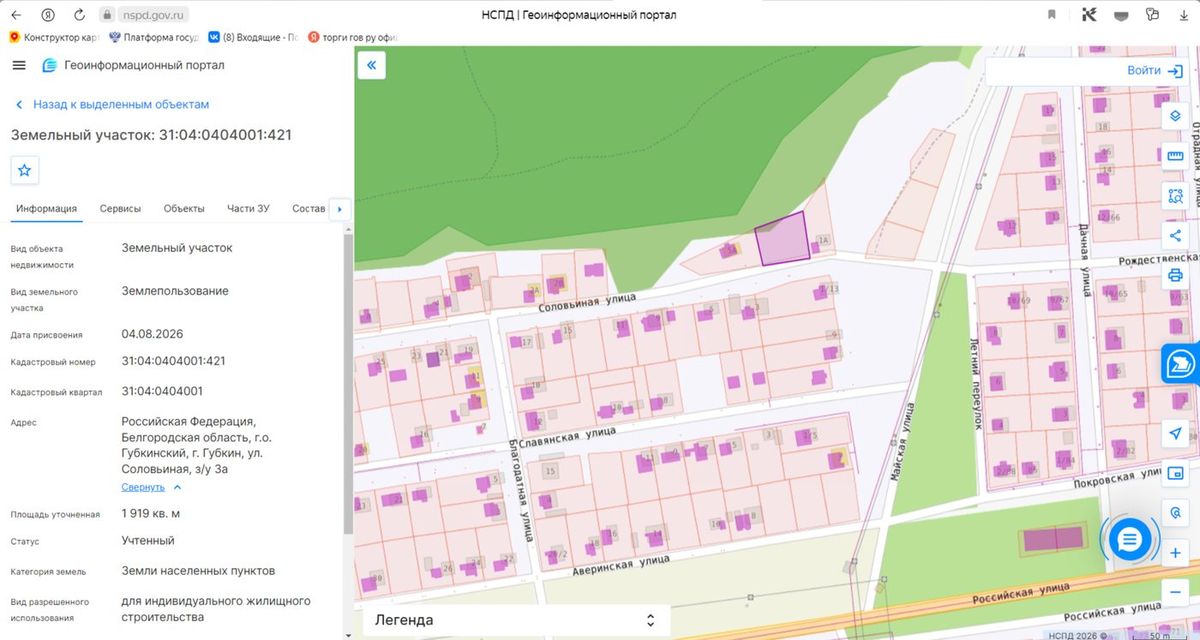Locate my position on the map
Image resolution: width=1200 pixels, height=640 pixels.
1175,433
